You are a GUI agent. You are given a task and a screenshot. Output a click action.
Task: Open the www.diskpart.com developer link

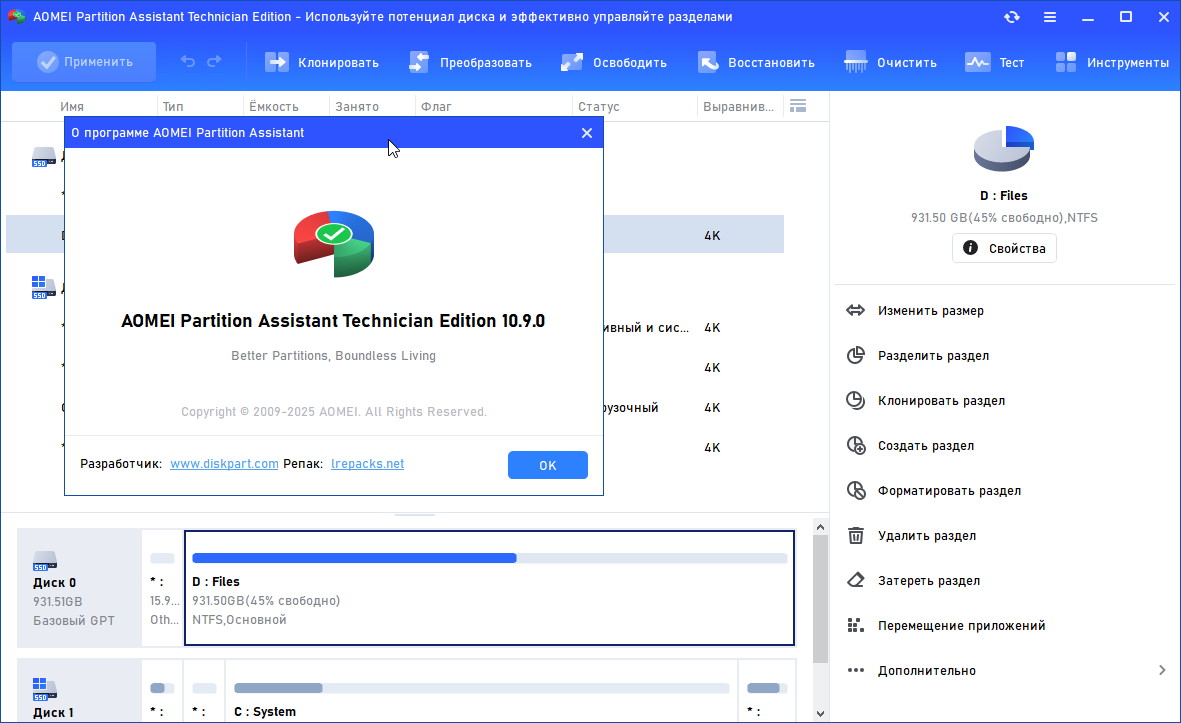224,464
